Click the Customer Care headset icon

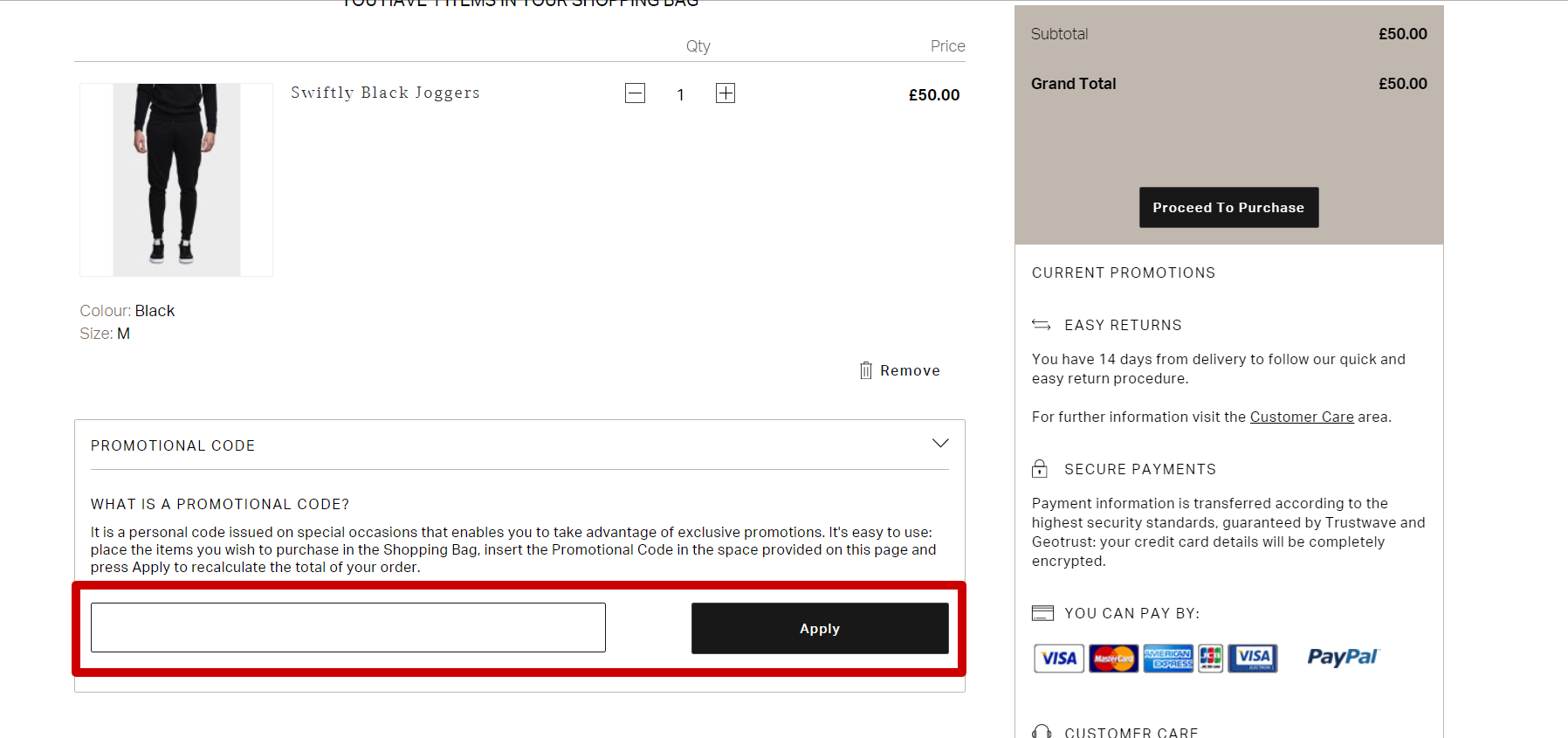pyautogui.click(x=1041, y=731)
